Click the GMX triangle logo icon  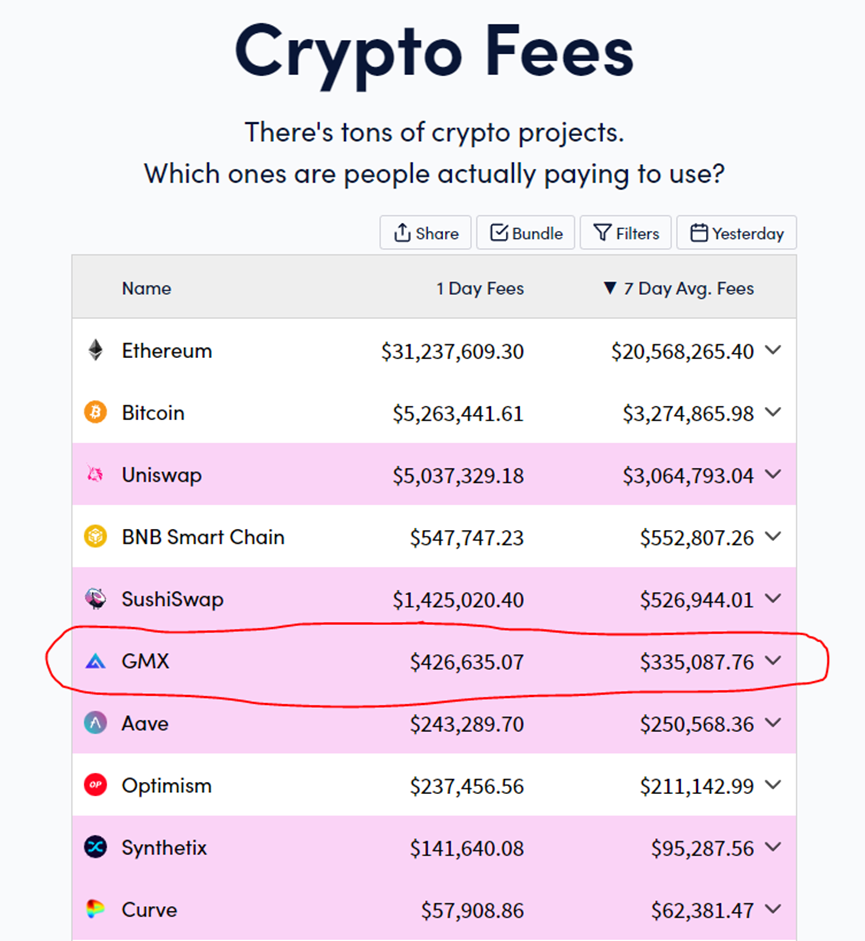[x=95, y=661]
